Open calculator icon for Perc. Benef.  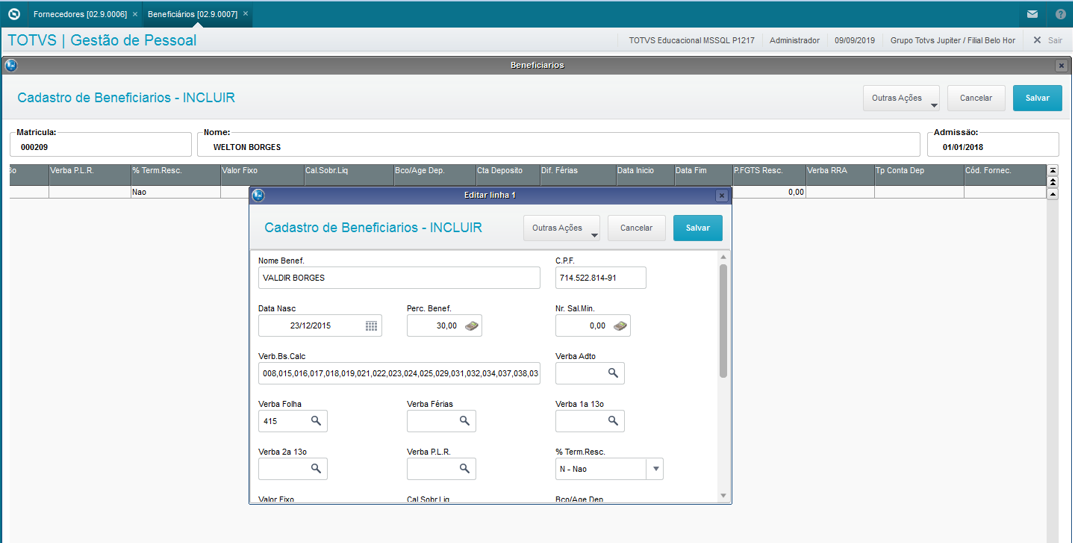pos(471,326)
